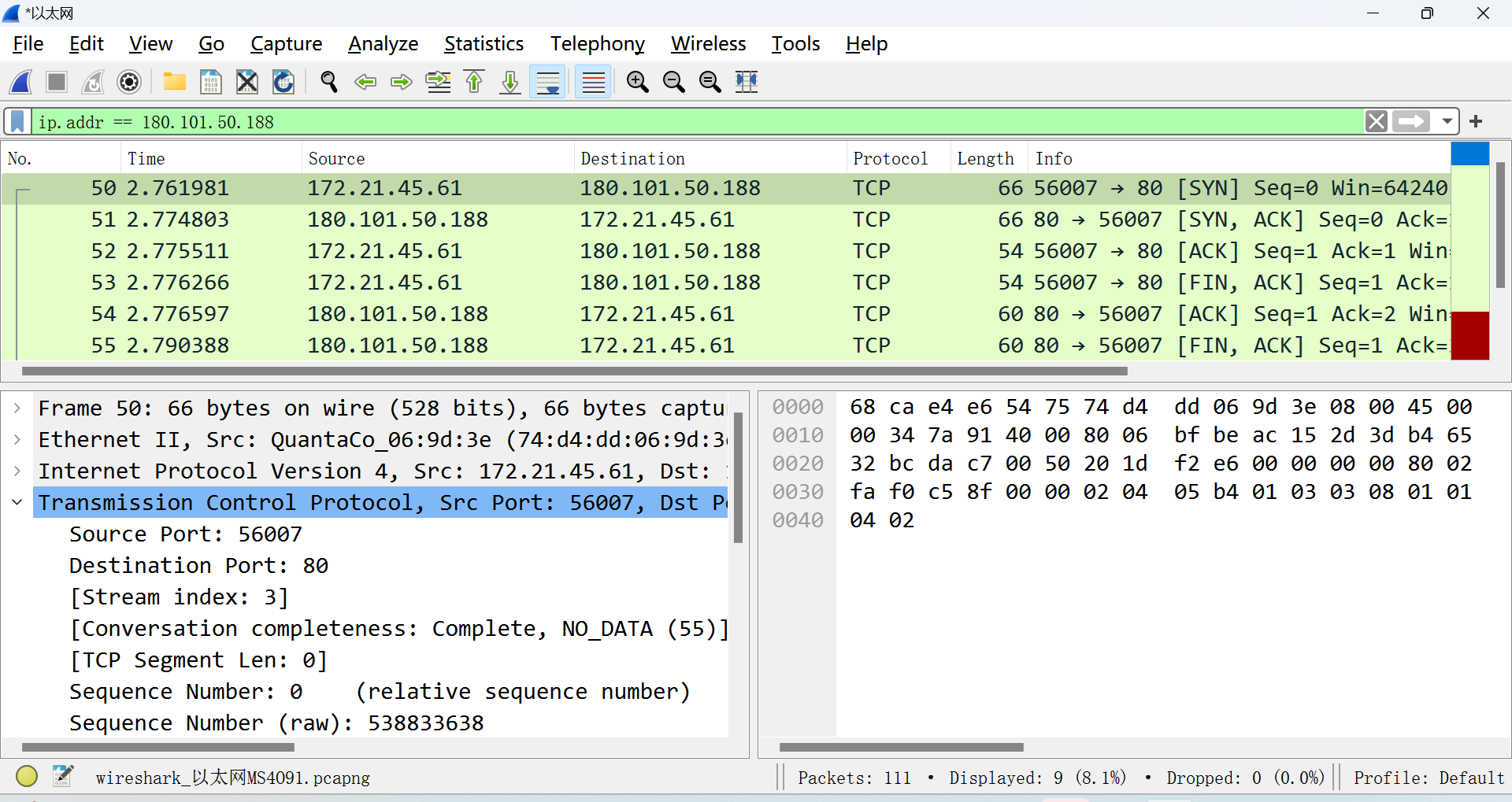Screen dimensions: 1512x802
Task: Add a display filter button with plus
Action: tap(1476, 122)
